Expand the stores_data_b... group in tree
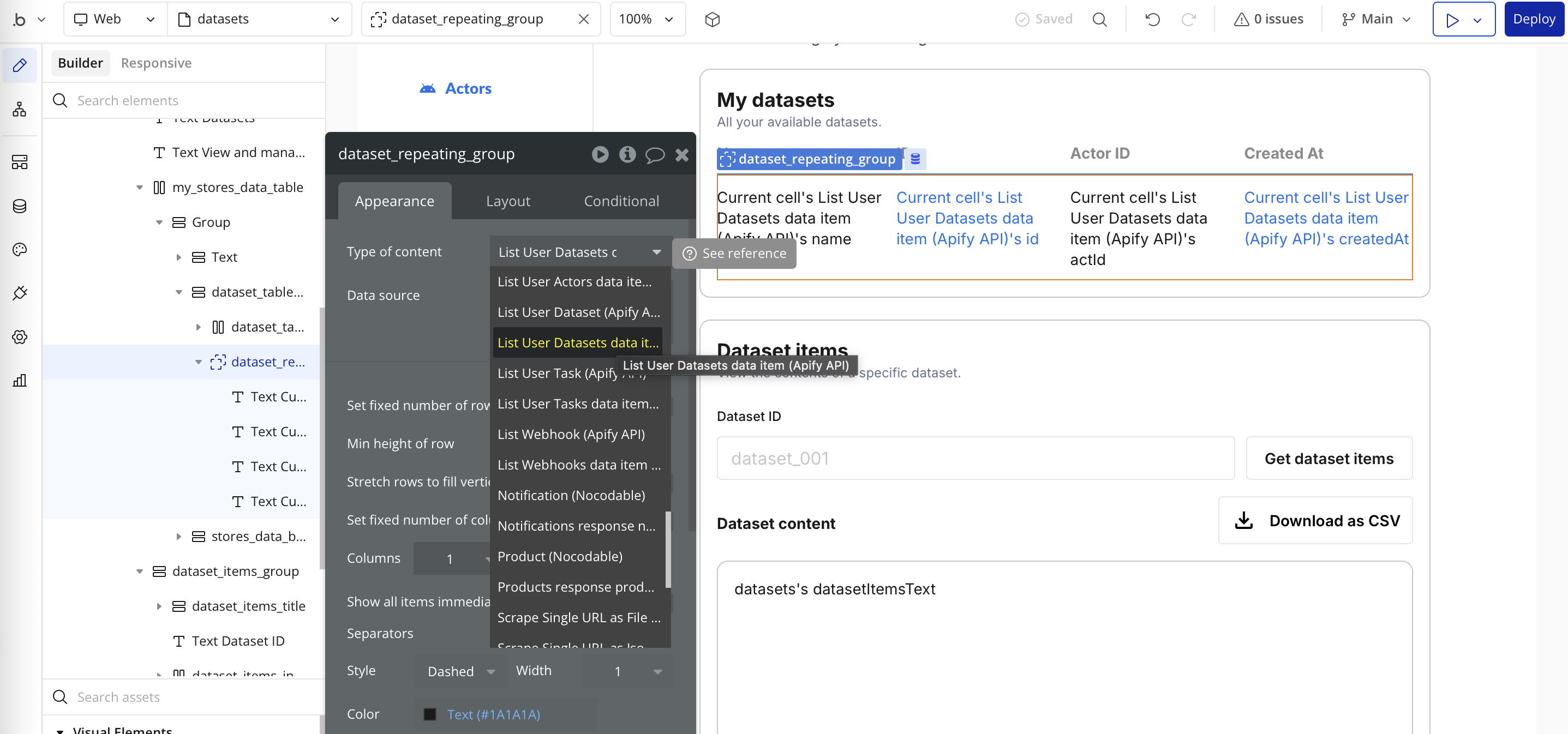The image size is (1568, 734). click(x=178, y=536)
